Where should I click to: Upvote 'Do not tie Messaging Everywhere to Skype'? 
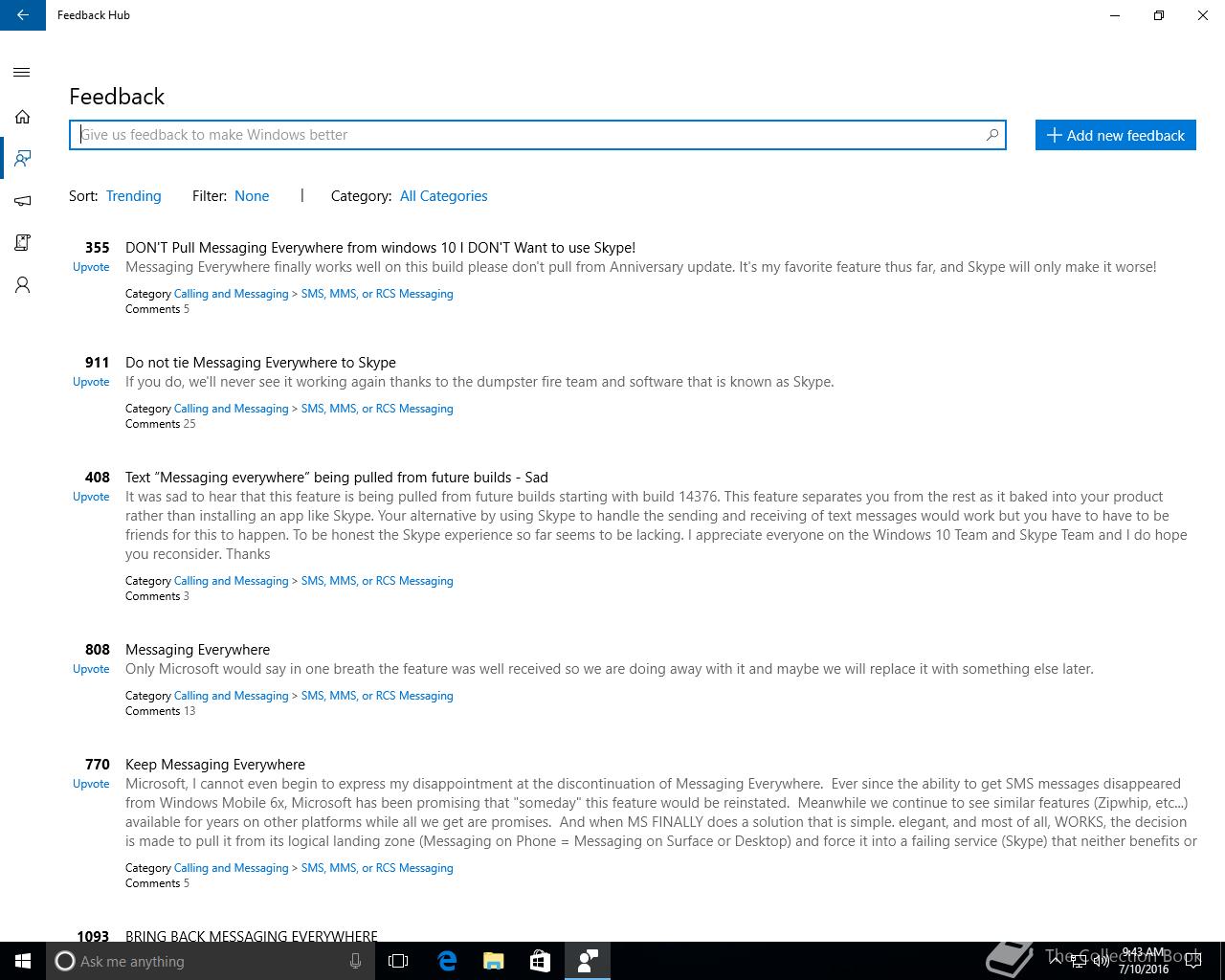[x=91, y=382]
